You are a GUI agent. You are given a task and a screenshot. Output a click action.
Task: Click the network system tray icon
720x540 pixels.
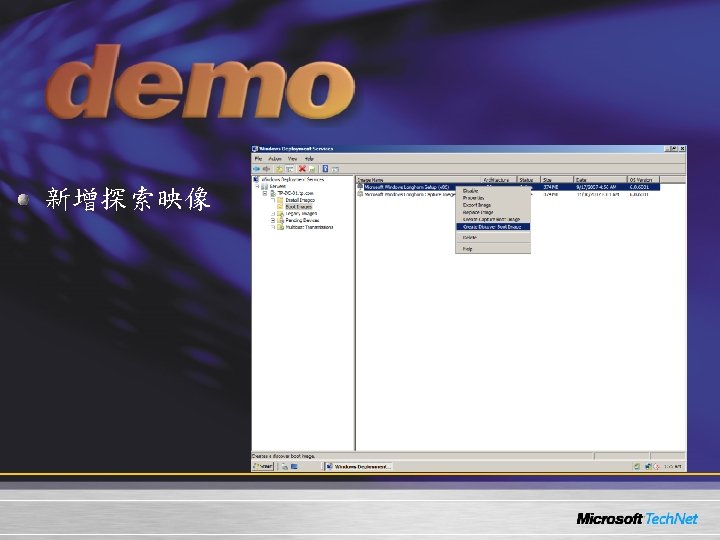point(648,467)
